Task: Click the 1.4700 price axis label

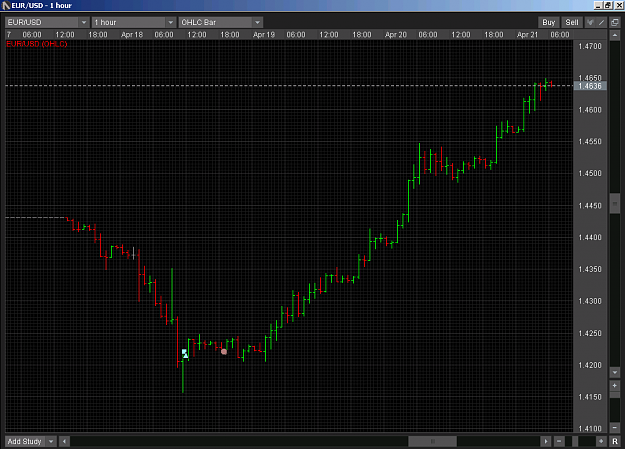Action: [x=590, y=46]
